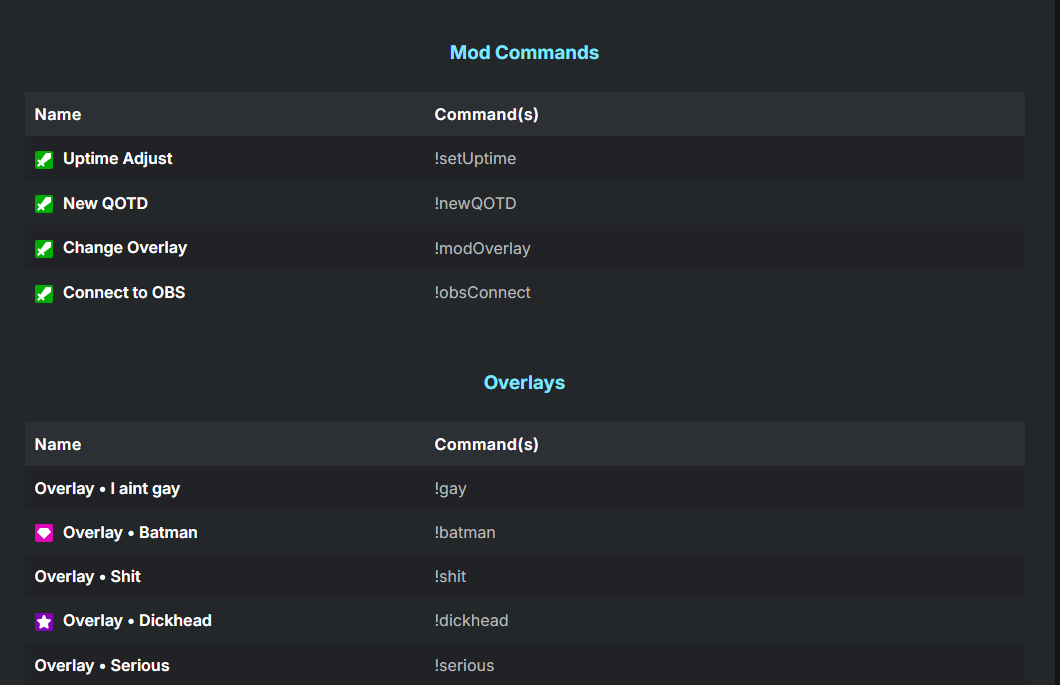
Task: Select the !newQOTD command text
Action: coord(475,204)
